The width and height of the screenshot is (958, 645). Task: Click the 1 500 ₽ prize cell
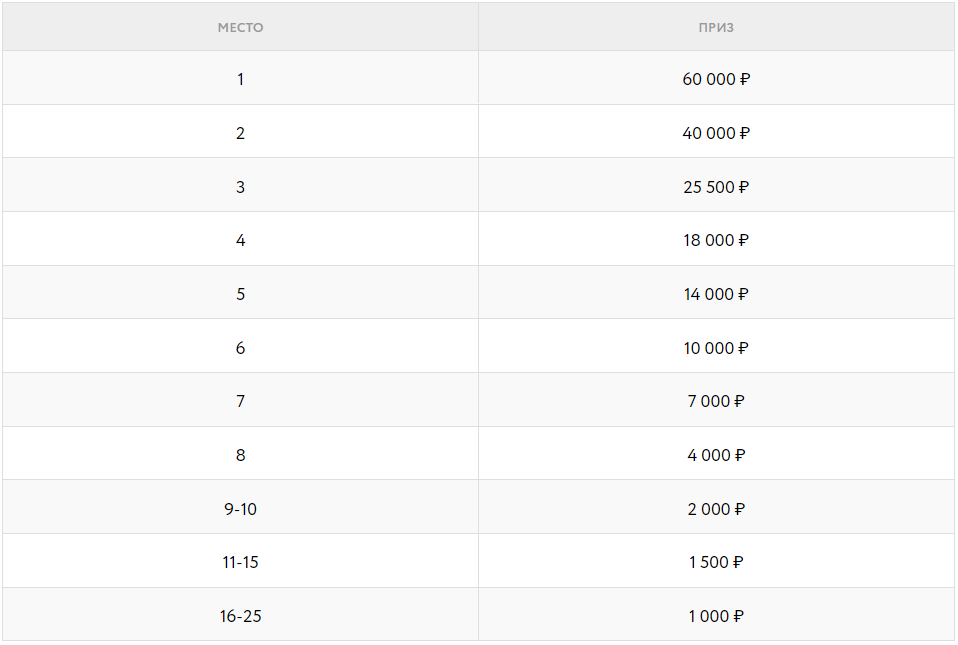(716, 562)
